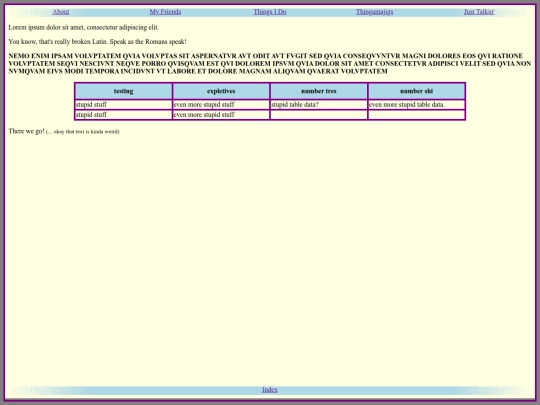
Task: Visit the Thingamajigs link
Action: [x=374, y=12]
